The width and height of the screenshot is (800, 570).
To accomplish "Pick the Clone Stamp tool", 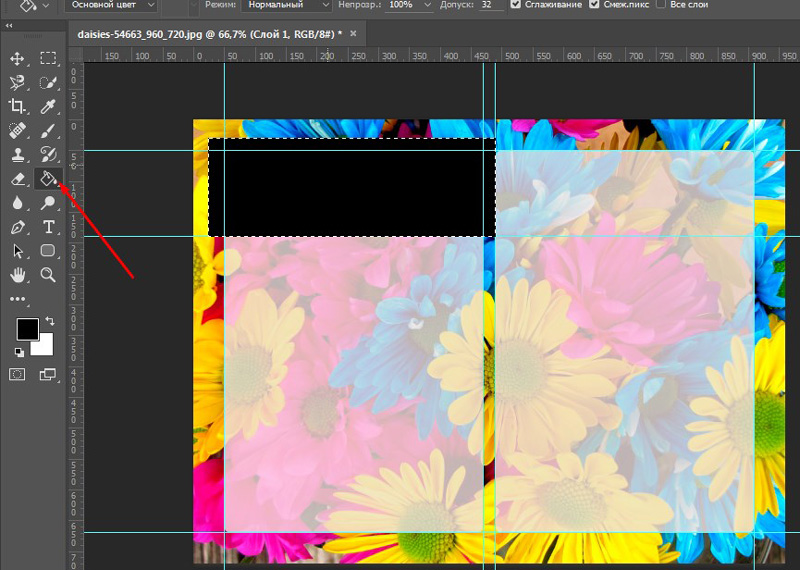I will tap(17, 154).
